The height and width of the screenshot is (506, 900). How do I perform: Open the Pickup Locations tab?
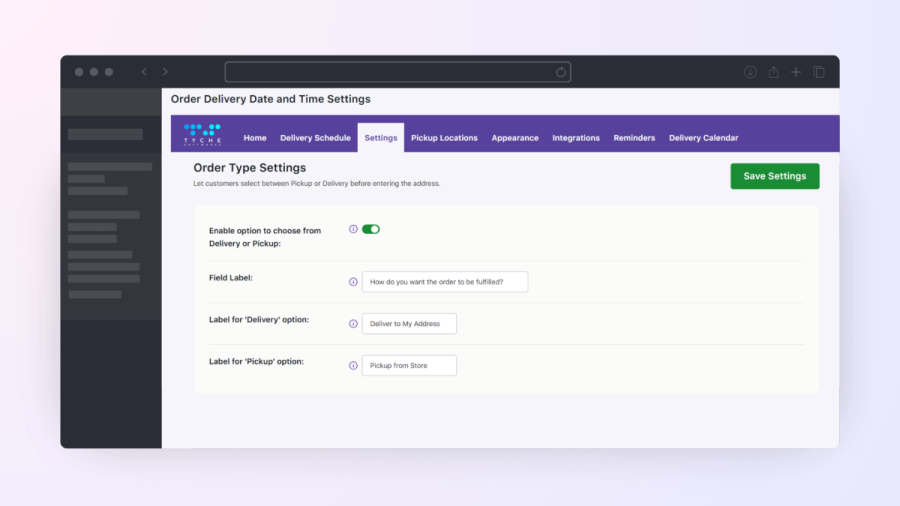[x=444, y=138]
